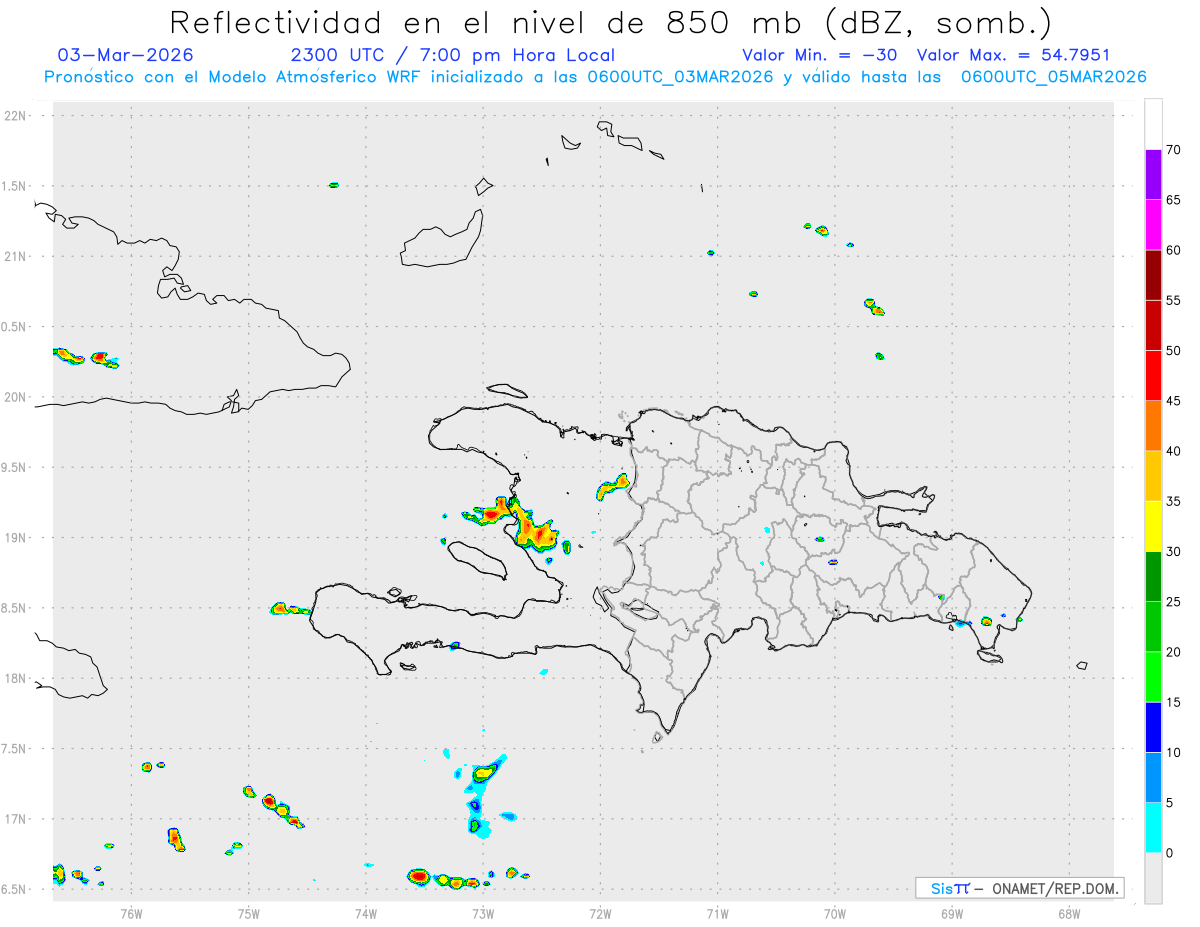Pick the medium green 20–25 dBZ band

pyautogui.click(x=1153, y=627)
